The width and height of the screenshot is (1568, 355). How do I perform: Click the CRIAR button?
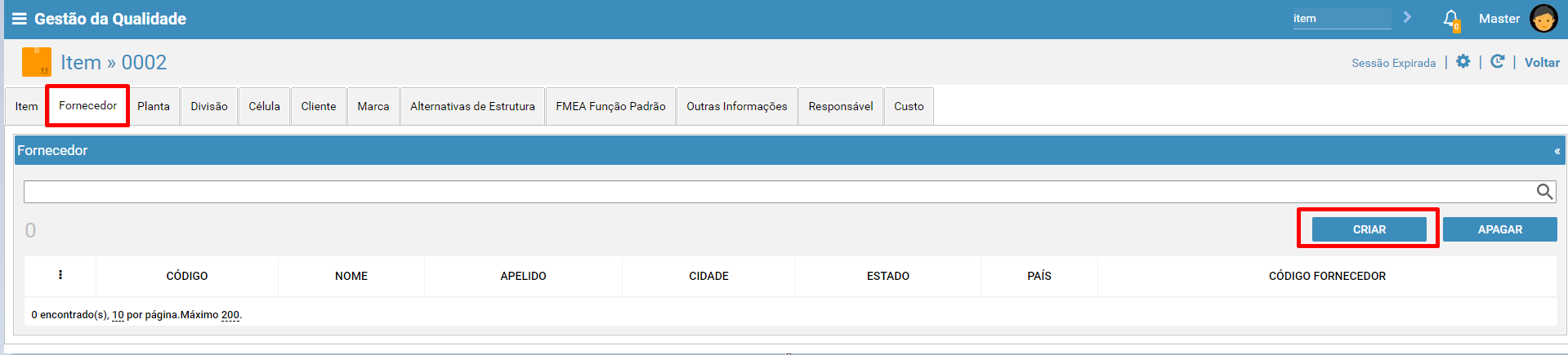tap(1369, 229)
